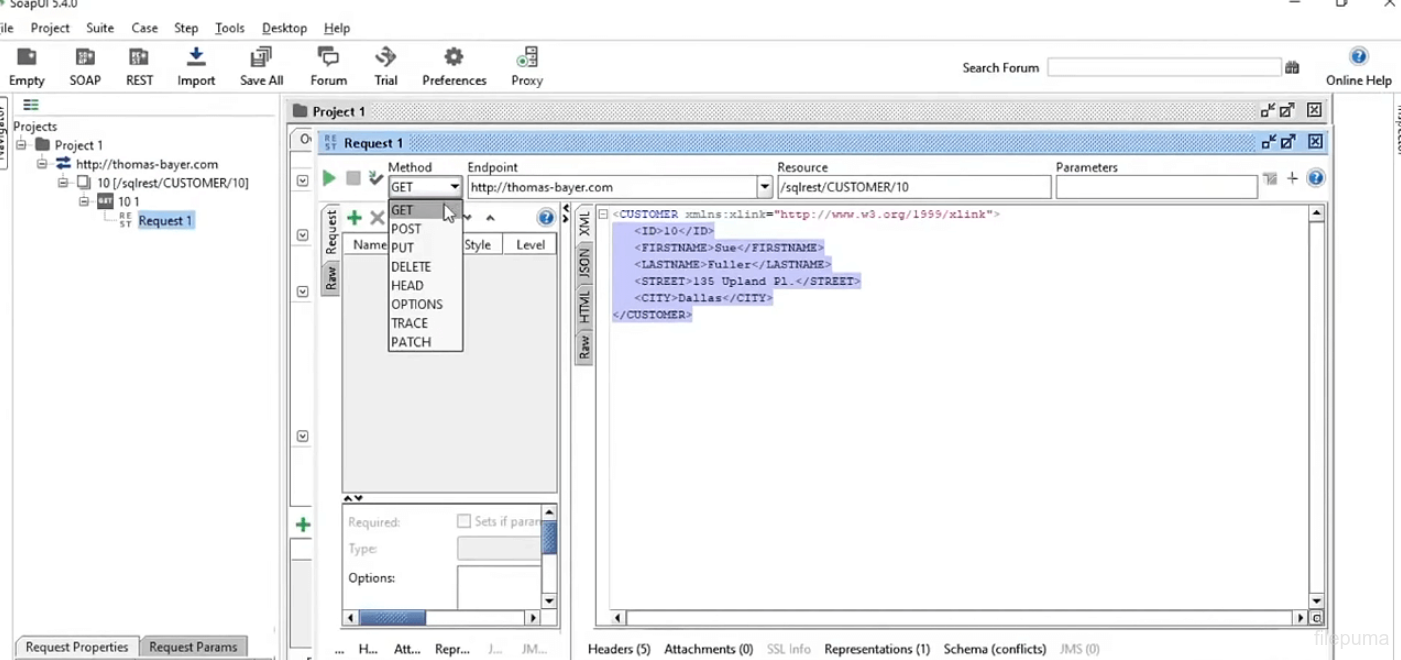Open the Headers (5) response tab

[x=619, y=649]
